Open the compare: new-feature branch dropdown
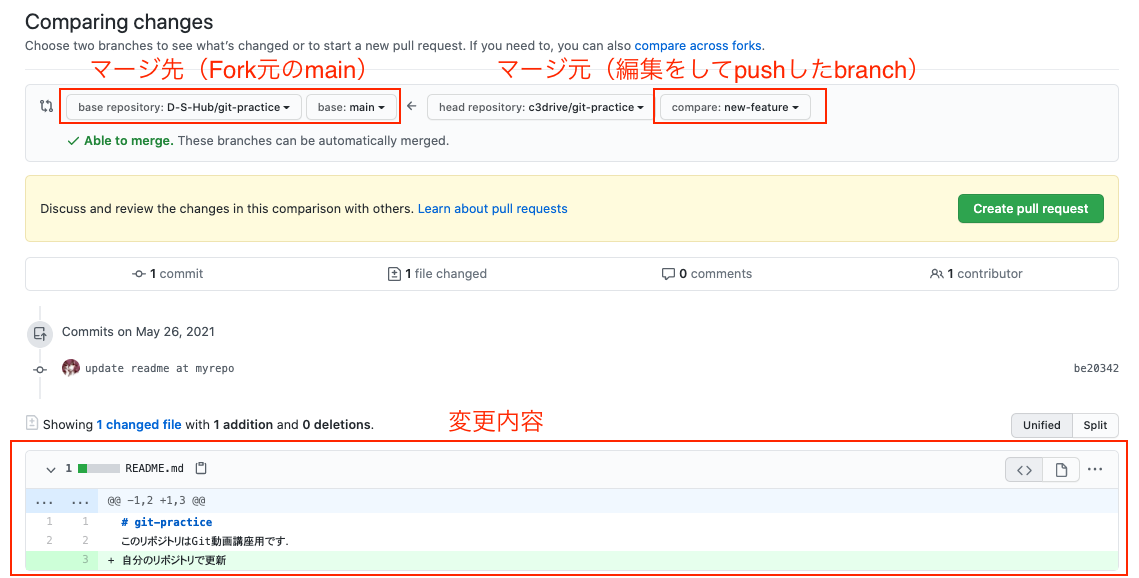The height and width of the screenshot is (578, 1139). pos(735,107)
